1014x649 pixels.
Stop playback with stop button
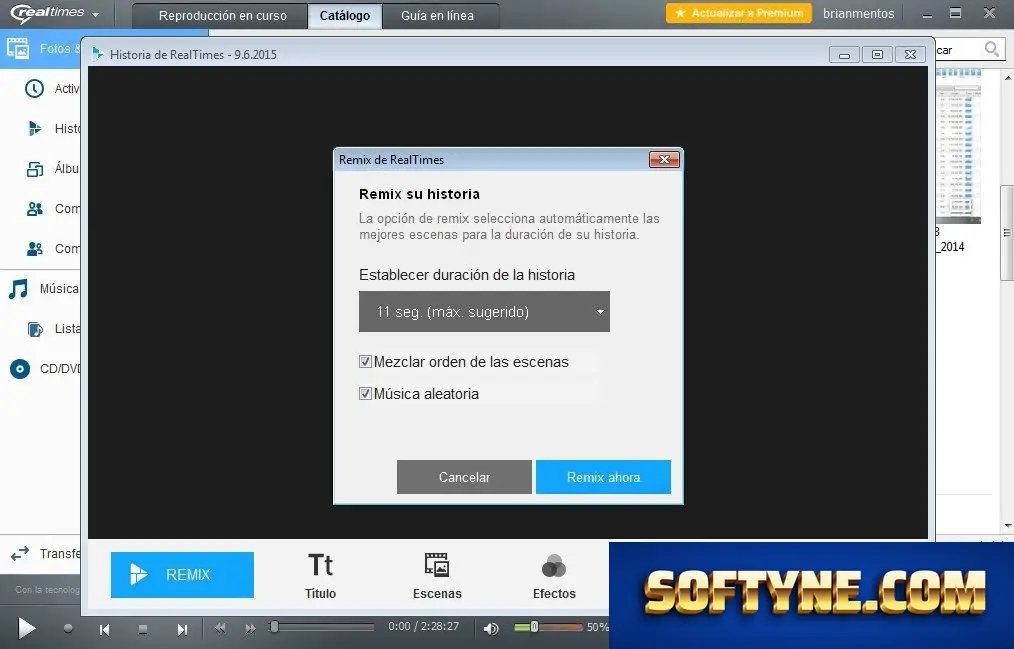(x=143, y=629)
